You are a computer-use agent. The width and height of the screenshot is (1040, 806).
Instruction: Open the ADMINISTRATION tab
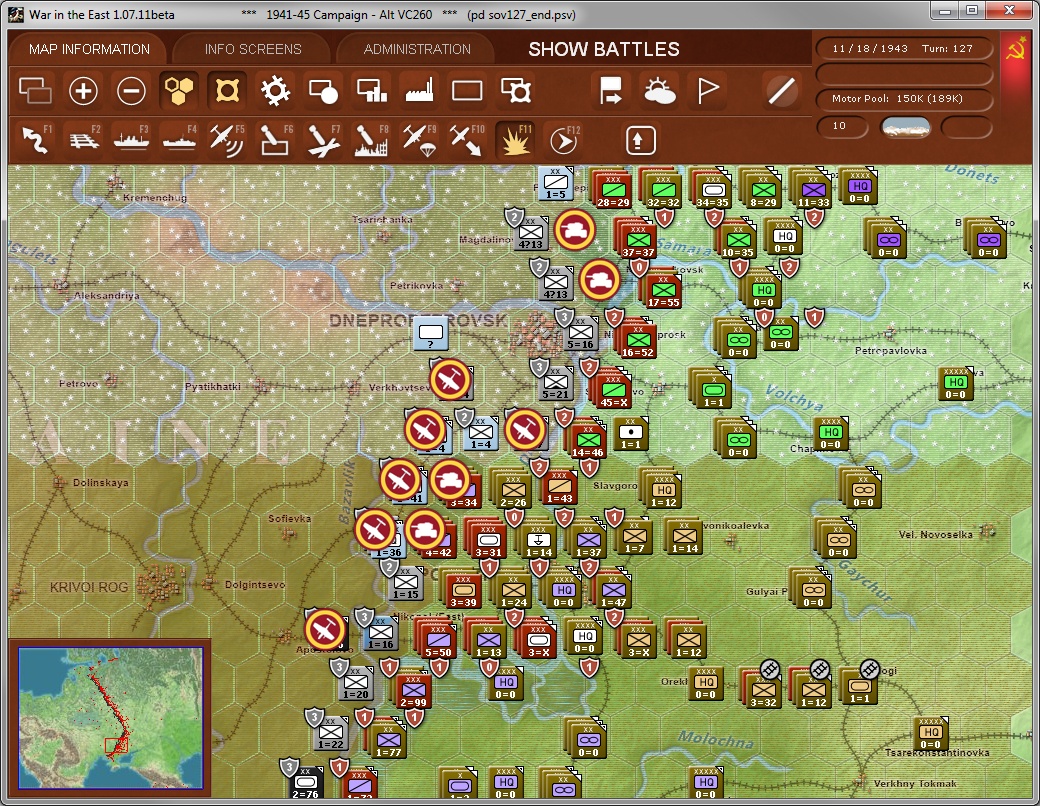[x=417, y=49]
